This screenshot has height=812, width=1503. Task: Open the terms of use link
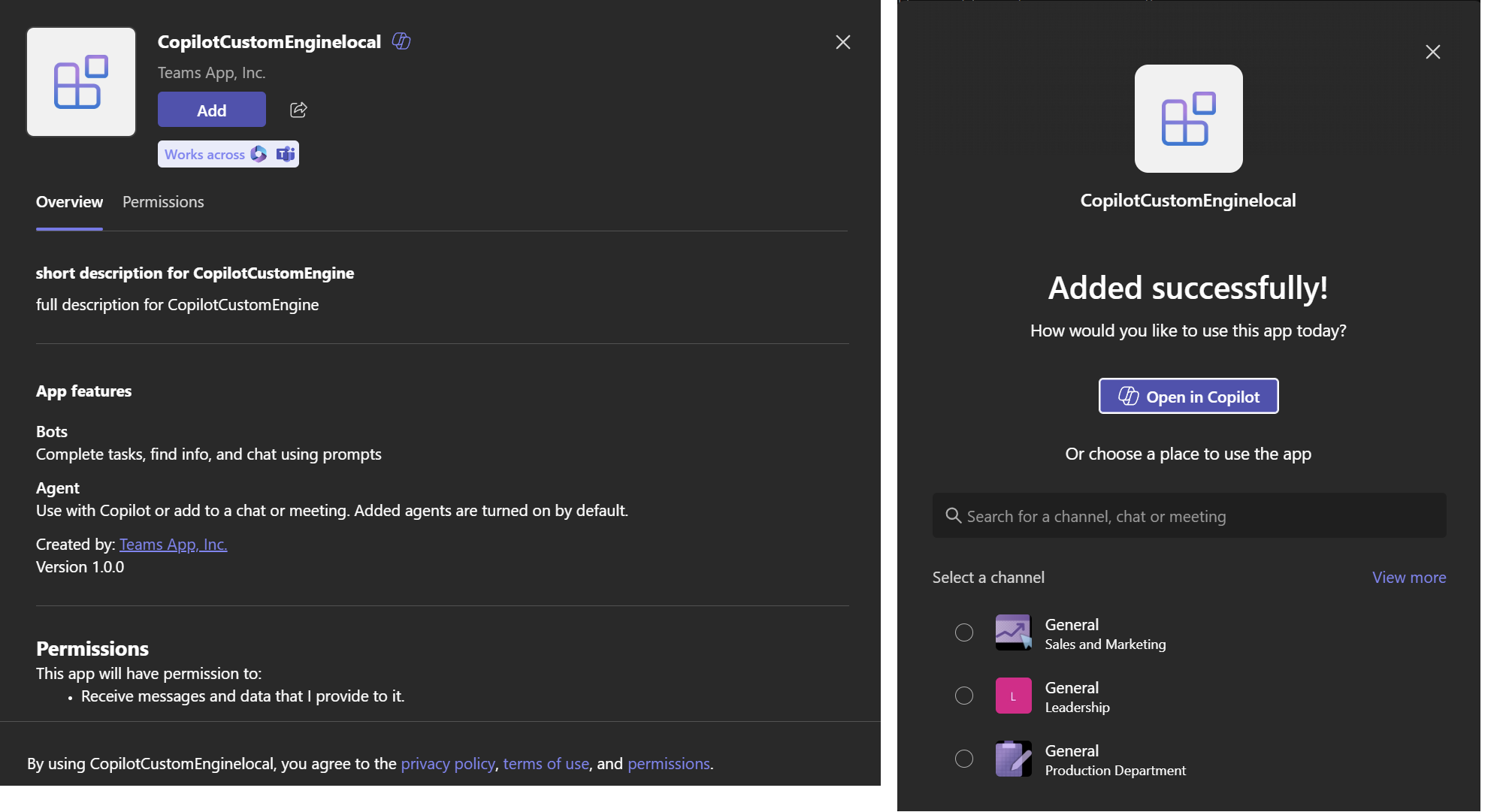click(546, 763)
